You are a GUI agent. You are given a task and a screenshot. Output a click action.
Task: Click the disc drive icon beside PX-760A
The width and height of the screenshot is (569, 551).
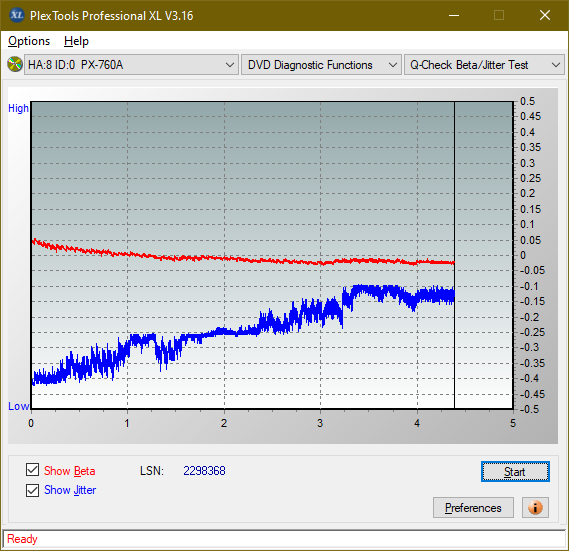point(15,65)
